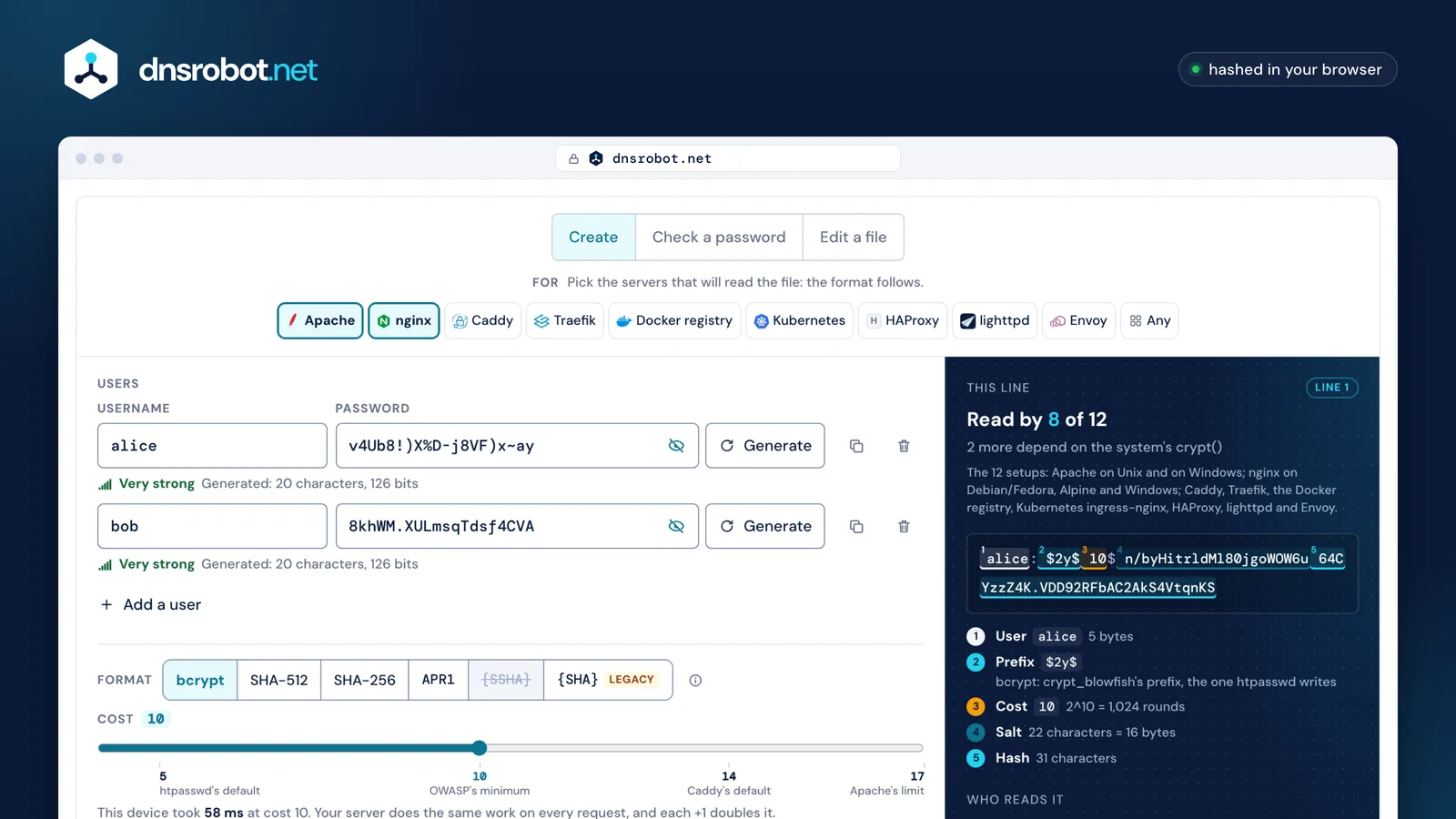The image size is (1456, 819).
Task: Enable the Envoy server chip
Action: [x=1078, y=320]
